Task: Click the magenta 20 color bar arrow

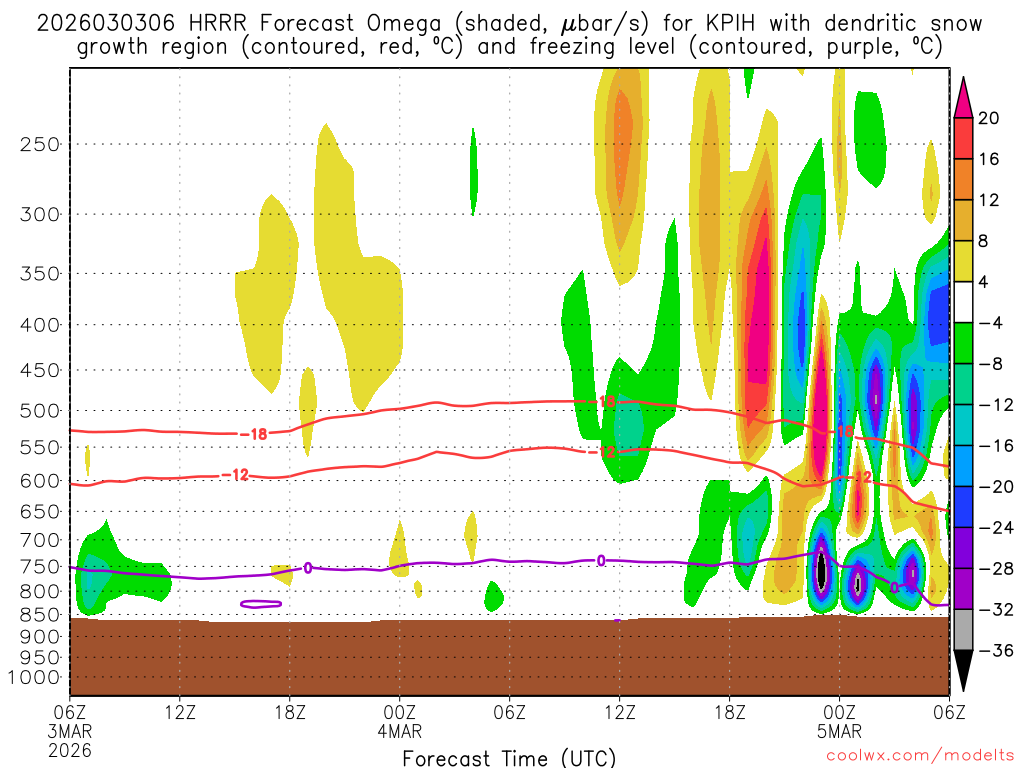Action: (963, 97)
